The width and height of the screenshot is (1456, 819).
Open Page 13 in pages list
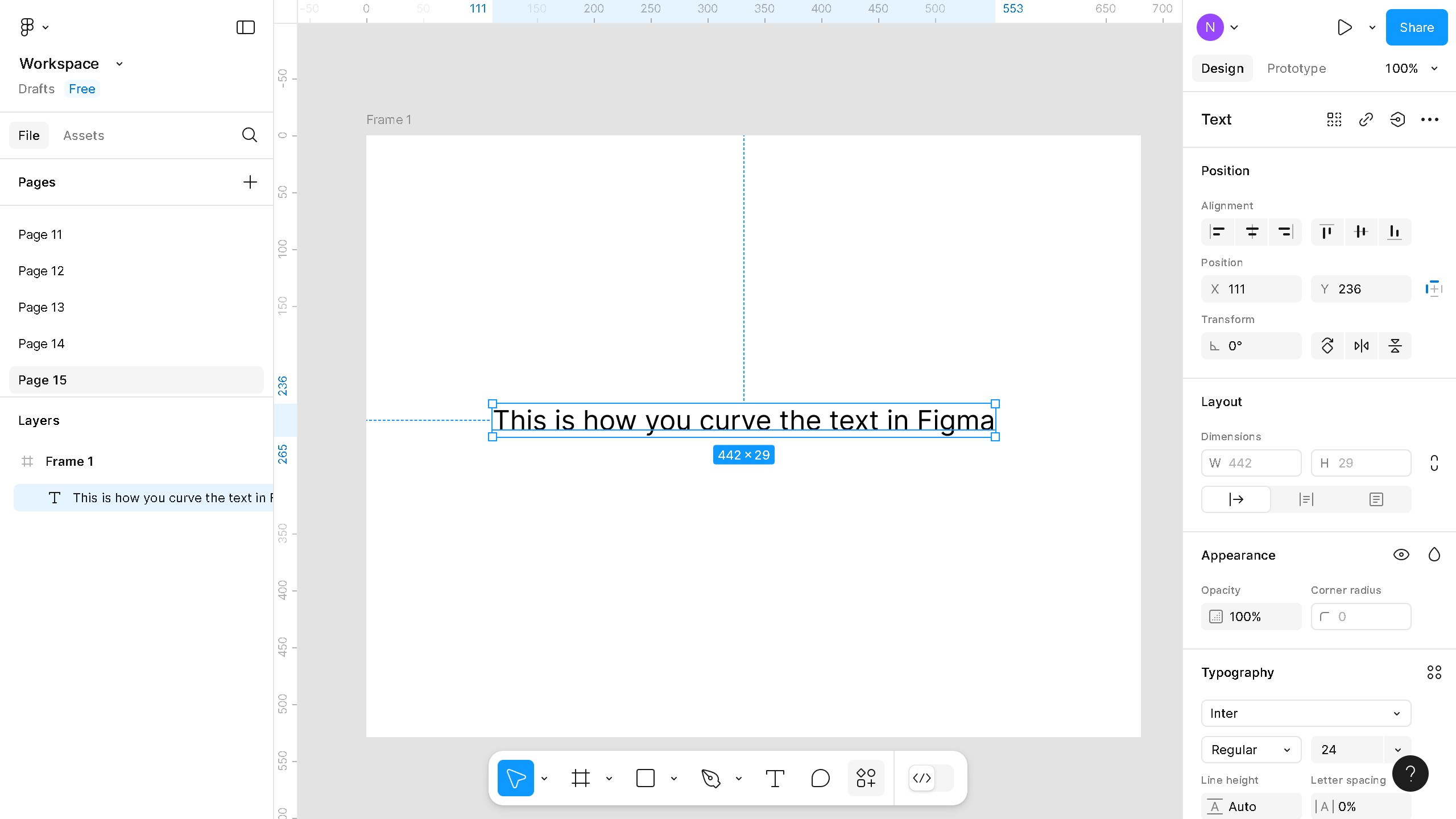(41, 307)
